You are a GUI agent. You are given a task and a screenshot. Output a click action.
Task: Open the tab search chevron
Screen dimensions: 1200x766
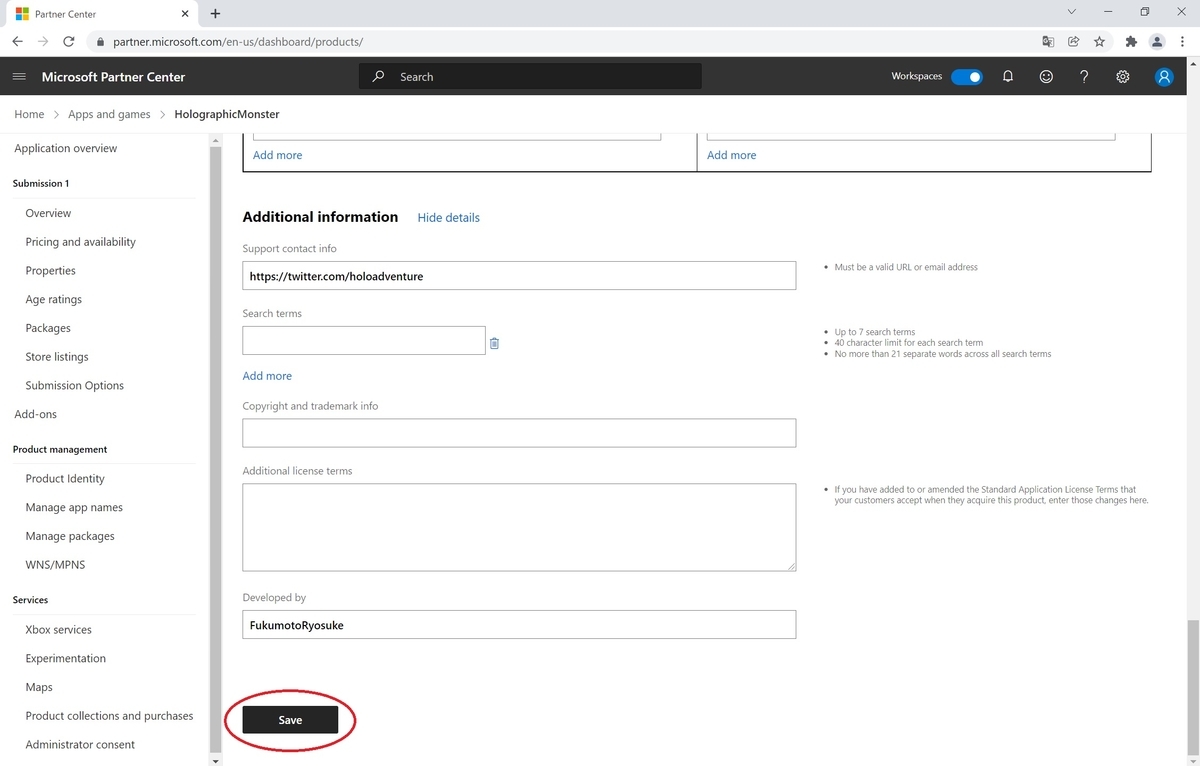(1071, 12)
